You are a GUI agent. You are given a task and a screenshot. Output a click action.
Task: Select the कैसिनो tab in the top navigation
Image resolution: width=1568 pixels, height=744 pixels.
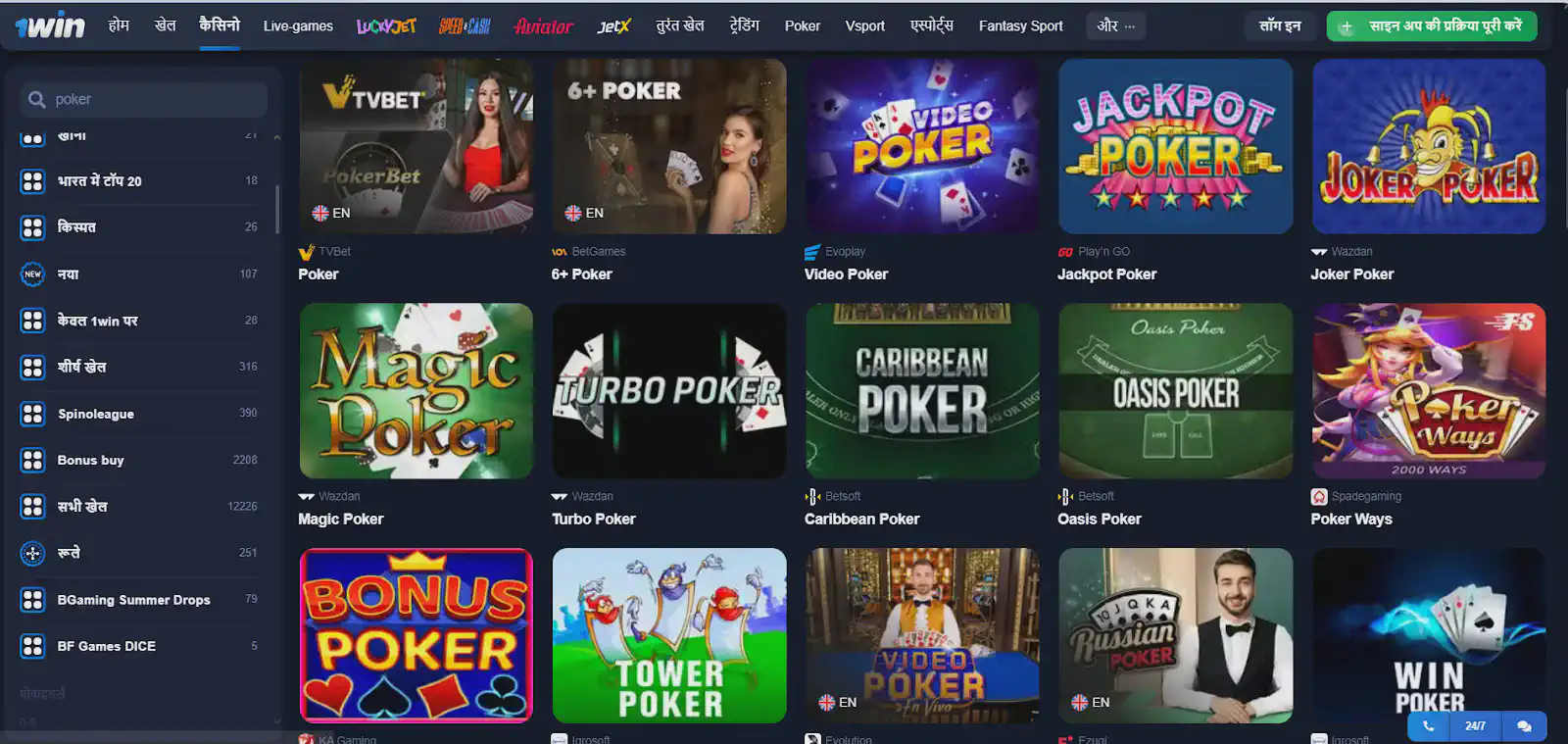[220, 25]
